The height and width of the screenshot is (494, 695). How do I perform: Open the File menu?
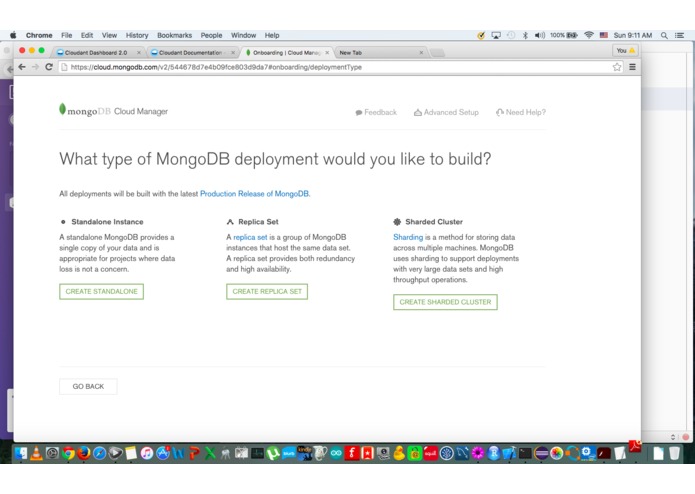pyautogui.click(x=66, y=35)
